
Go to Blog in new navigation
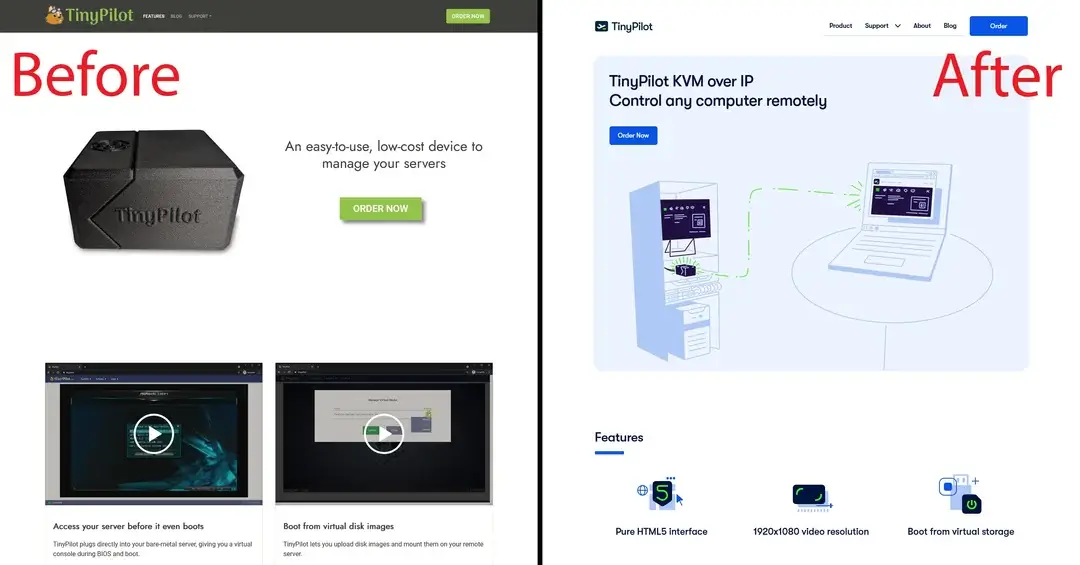(x=950, y=25)
